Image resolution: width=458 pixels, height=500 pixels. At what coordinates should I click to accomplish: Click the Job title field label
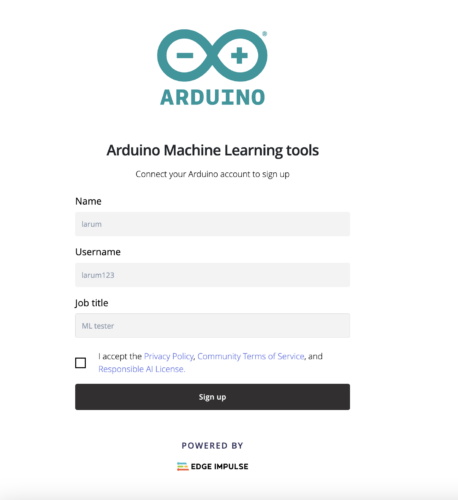(x=91, y=303)
